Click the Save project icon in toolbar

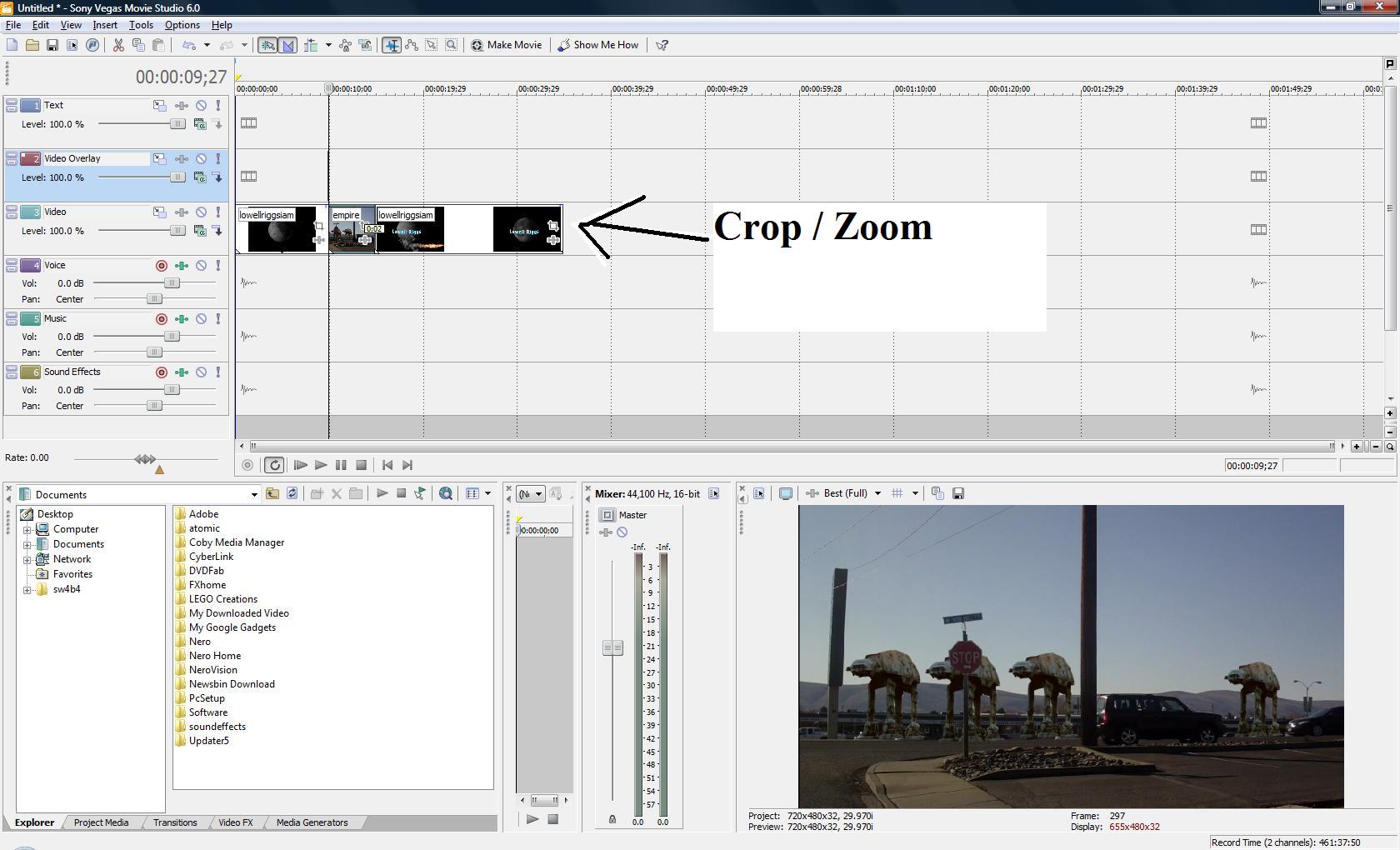52,45
